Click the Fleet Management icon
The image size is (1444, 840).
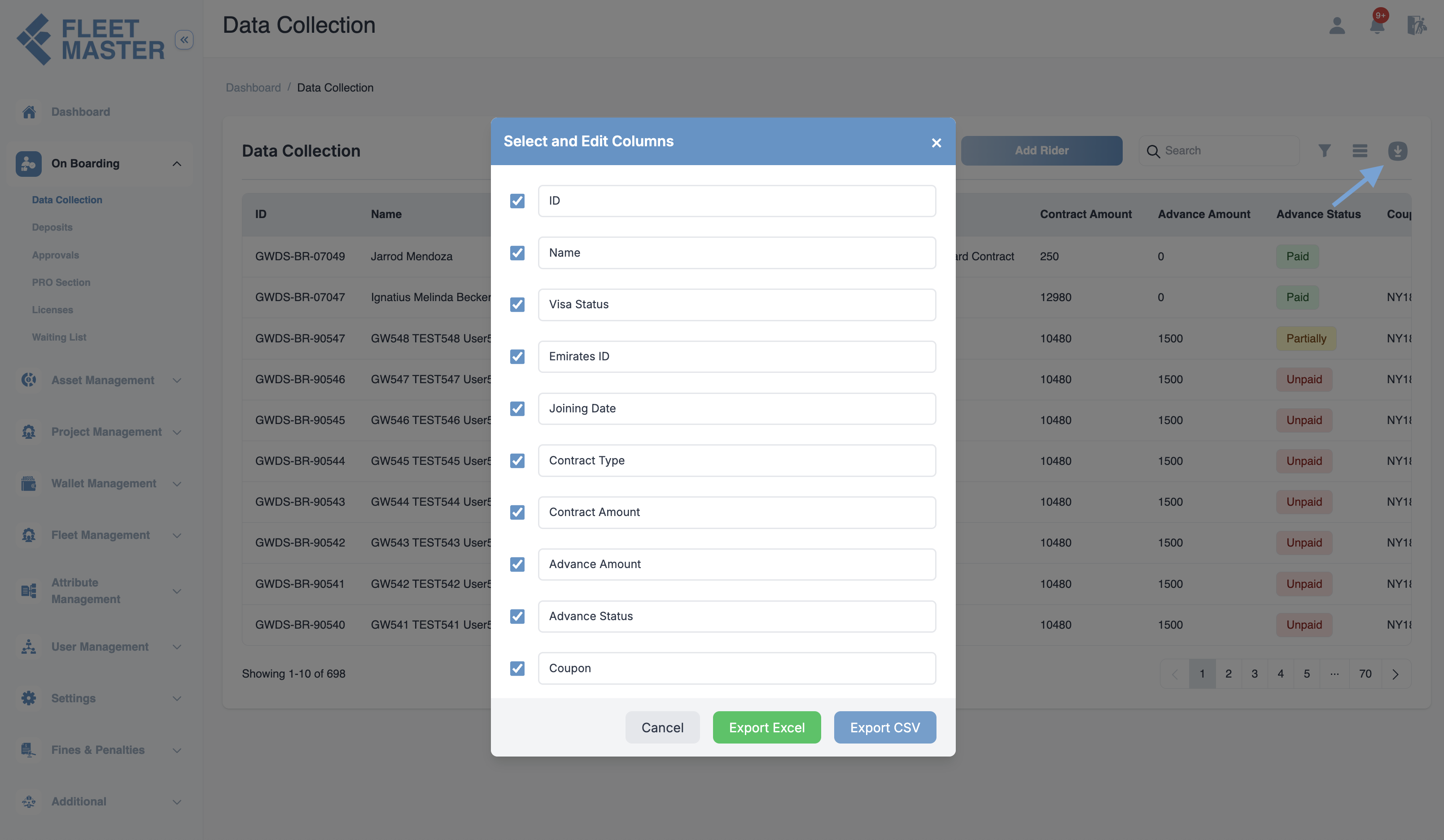pyautogui.click(x=29, y=535)
